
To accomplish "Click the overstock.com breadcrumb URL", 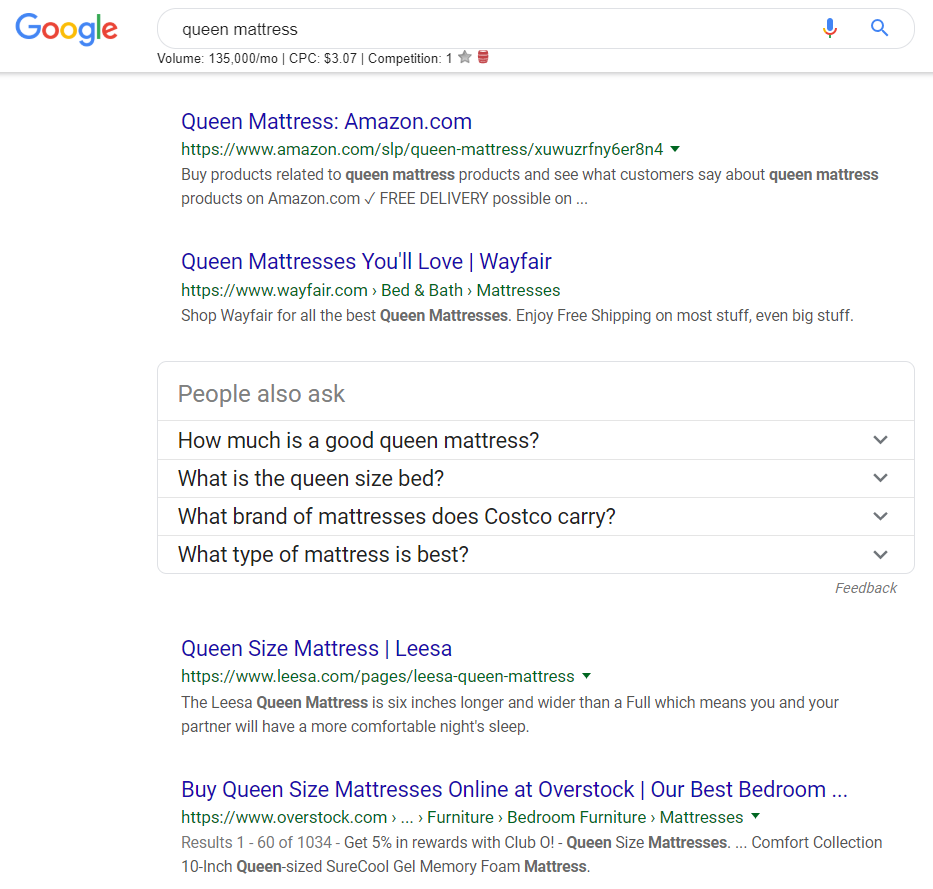I will 462,817.
